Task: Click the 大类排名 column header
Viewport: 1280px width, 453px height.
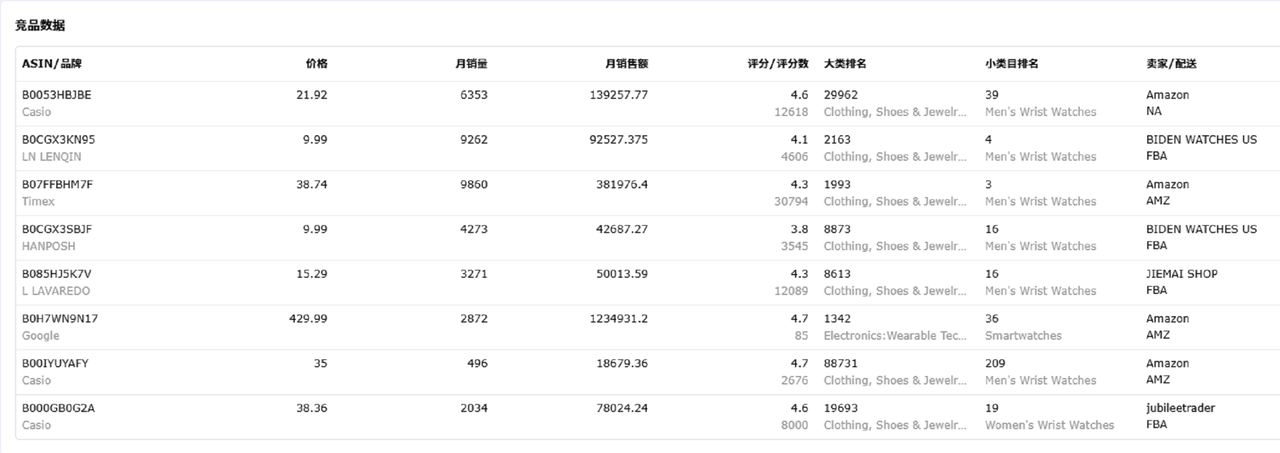Action: [x=845, y=63]
